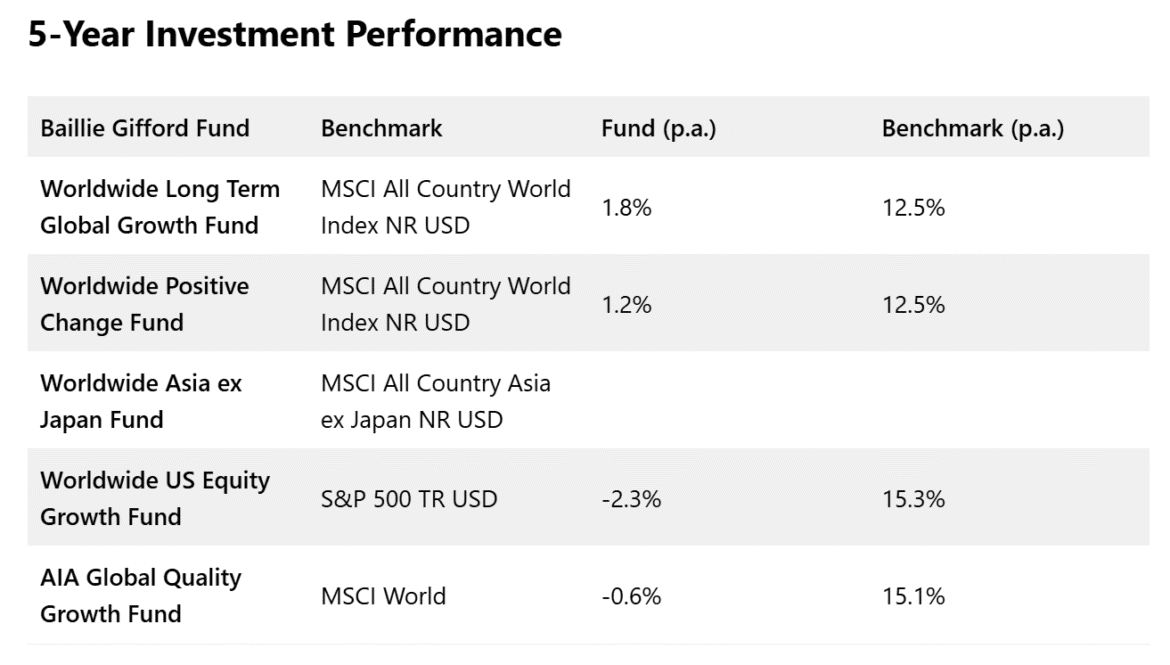Click MSCI All Country Asia ex Japan benchmark

coord(435,401)
